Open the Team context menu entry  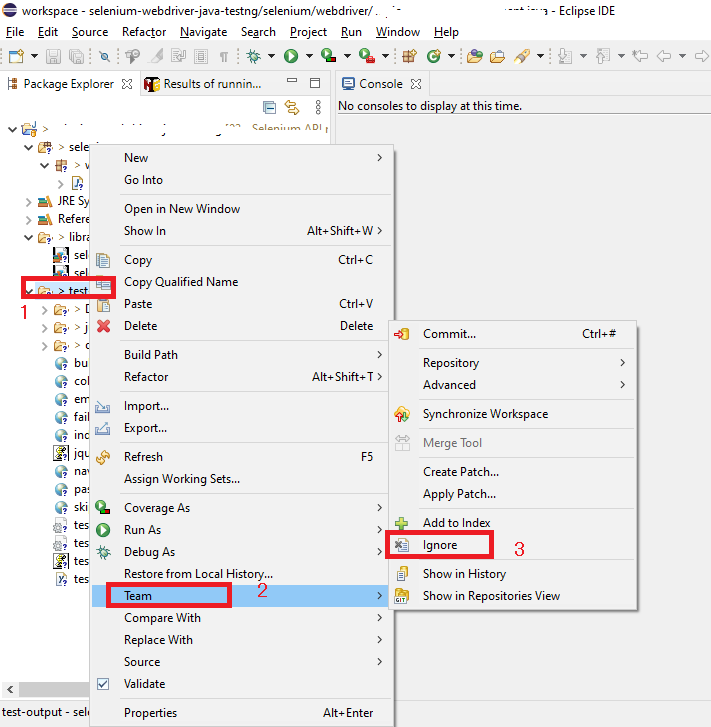[x=240, y=596]
